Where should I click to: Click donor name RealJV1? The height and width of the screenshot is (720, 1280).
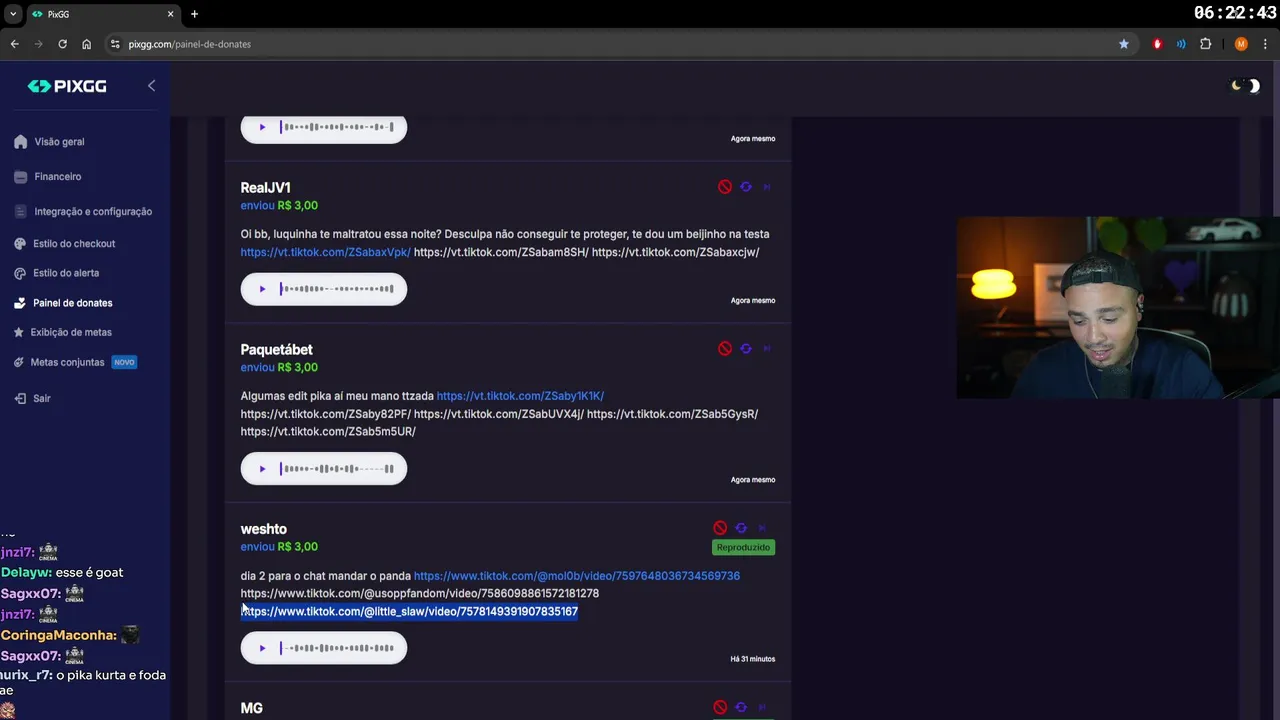265,188
